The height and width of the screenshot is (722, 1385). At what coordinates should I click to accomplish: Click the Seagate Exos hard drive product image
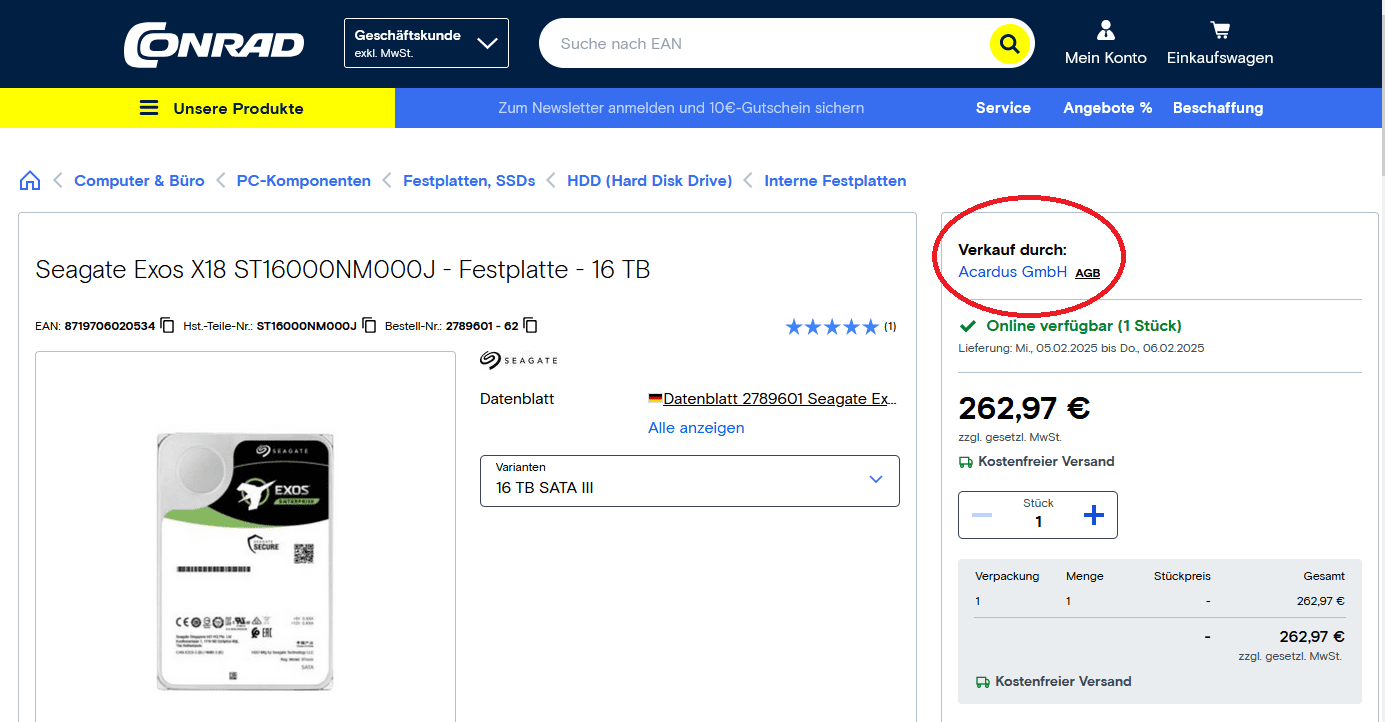[245, 561]
